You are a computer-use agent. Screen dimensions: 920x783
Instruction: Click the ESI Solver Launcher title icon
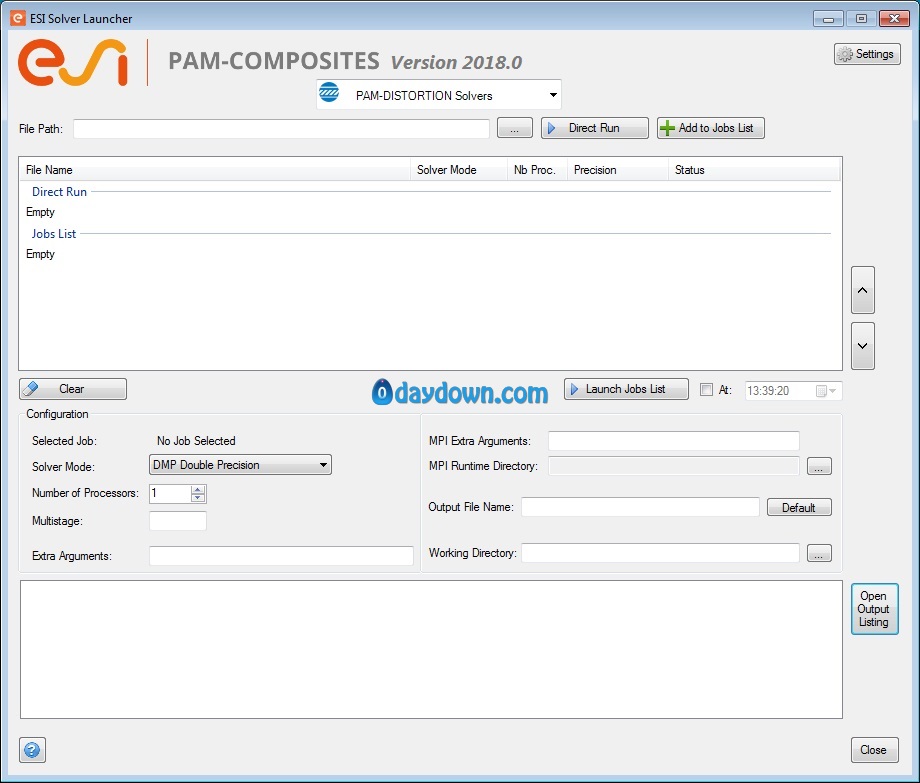[18, 18]
